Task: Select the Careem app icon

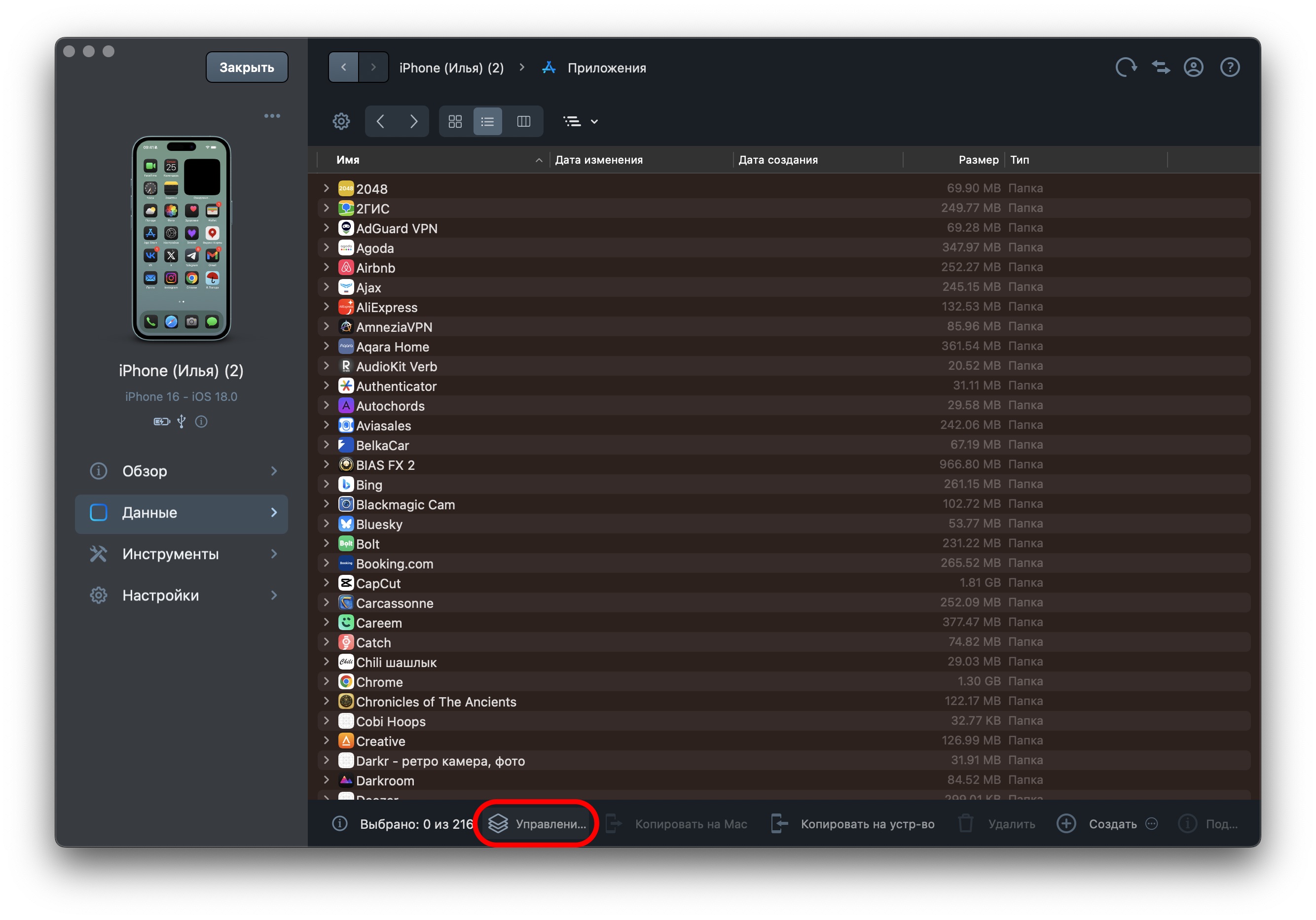Action: pos(346,623)
